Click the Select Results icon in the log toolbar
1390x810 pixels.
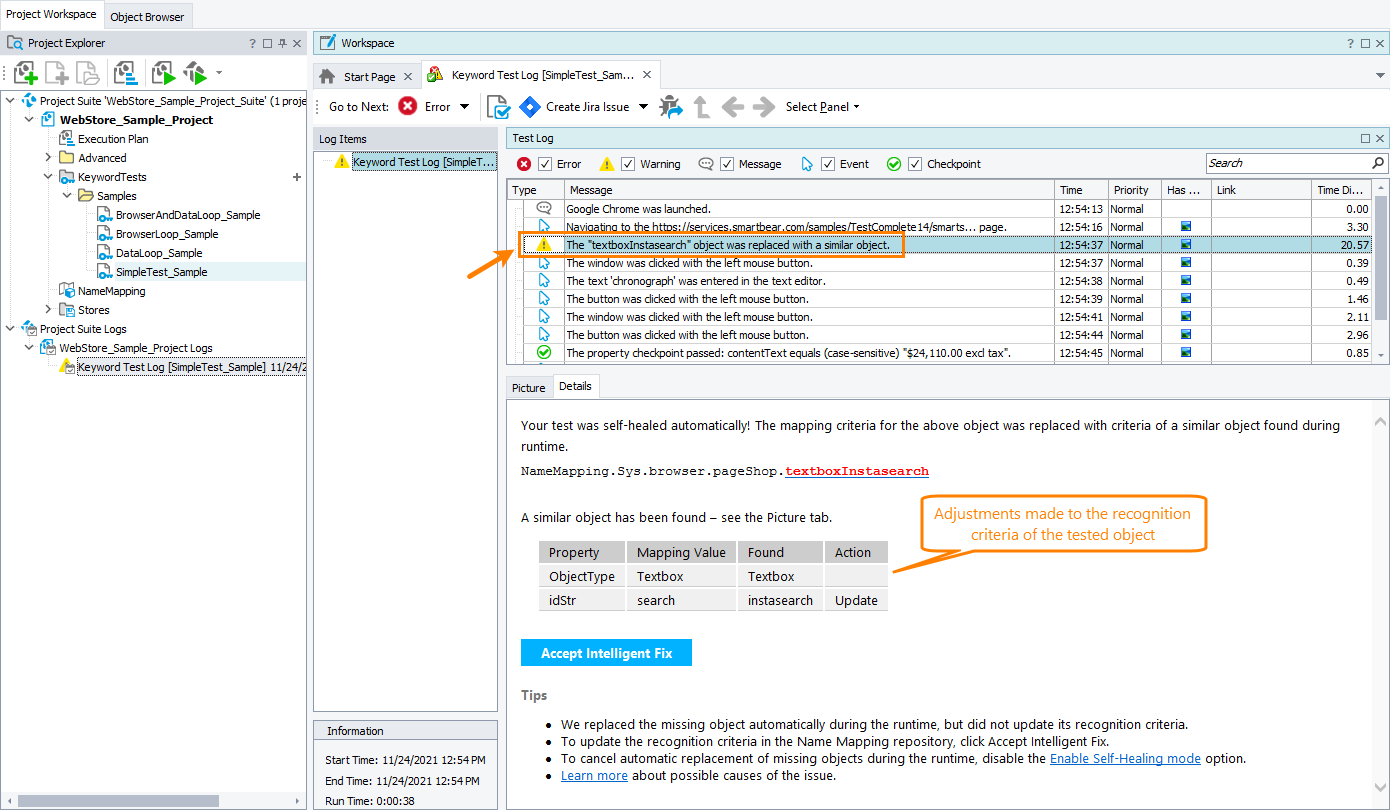[x=499, y=106]
